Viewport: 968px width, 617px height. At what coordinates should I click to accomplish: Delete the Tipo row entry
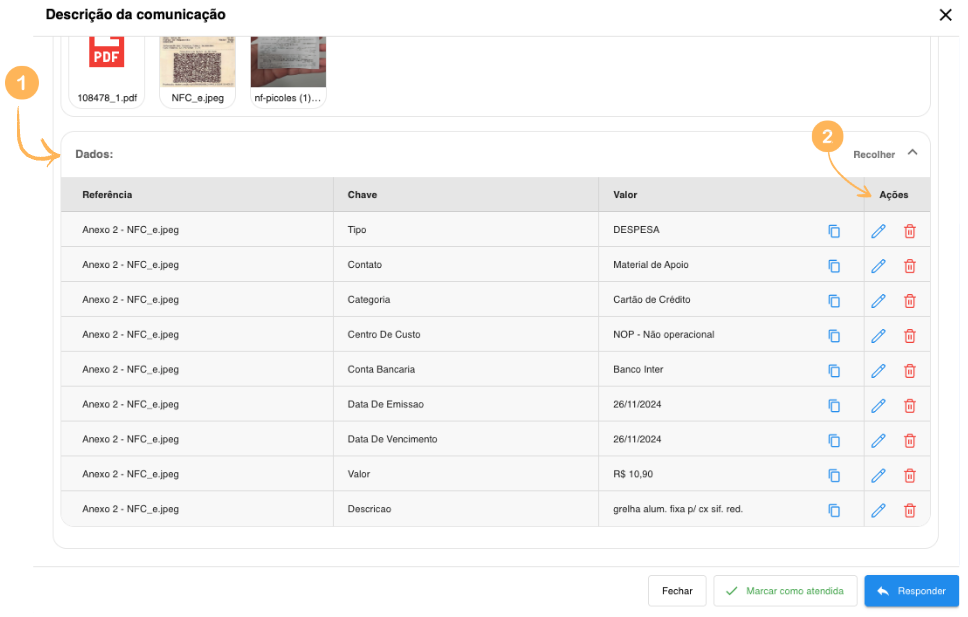909,231
